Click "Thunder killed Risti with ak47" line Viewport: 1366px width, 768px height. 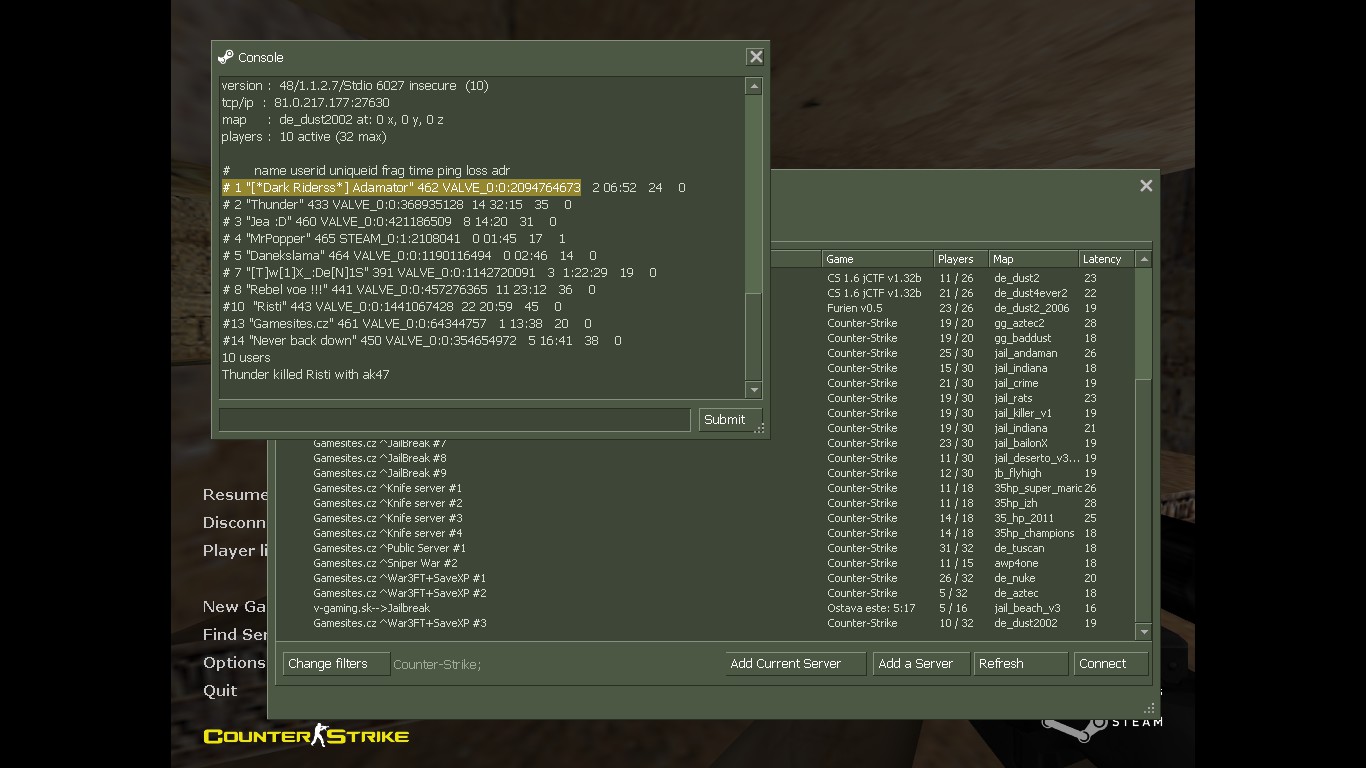pyautogui.click(x=305, y=374)
